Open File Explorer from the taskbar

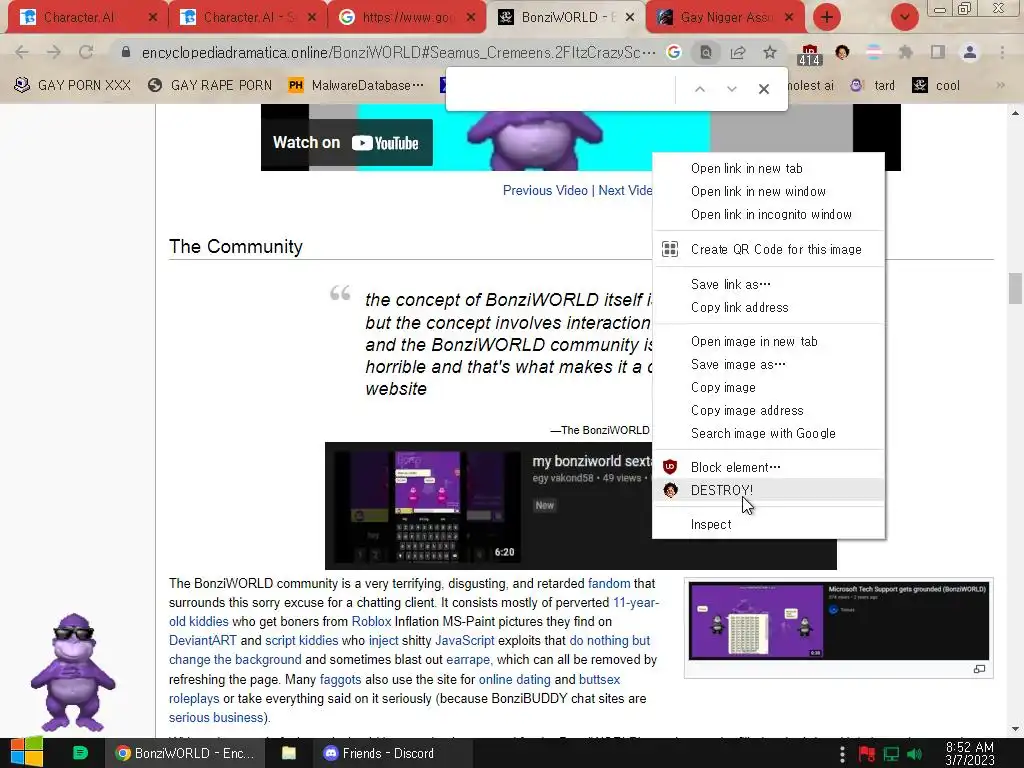pos(289,753)
